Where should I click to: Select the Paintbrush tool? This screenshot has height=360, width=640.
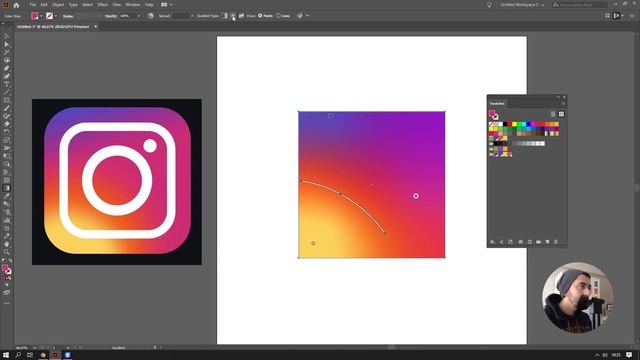point(7,108)
